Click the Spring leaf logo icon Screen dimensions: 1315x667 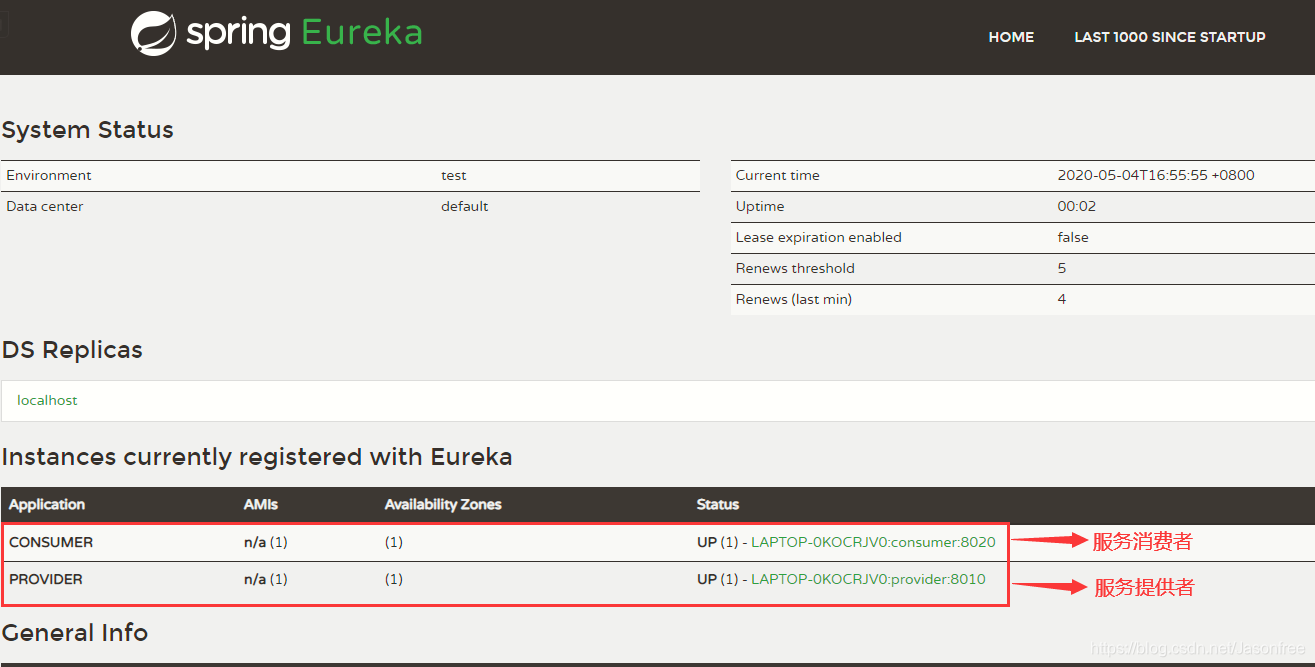coord(153,33)
